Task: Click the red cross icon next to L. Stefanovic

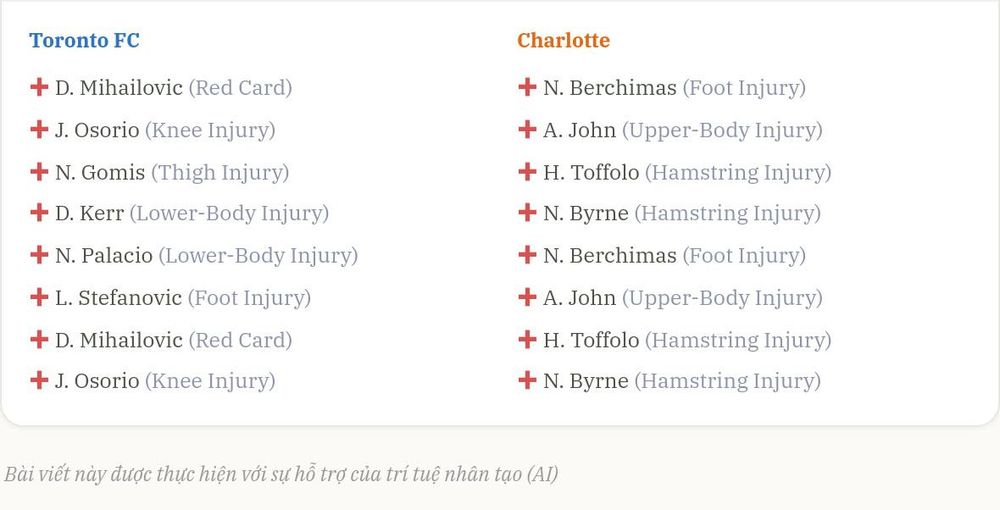Action: [39, 297]
